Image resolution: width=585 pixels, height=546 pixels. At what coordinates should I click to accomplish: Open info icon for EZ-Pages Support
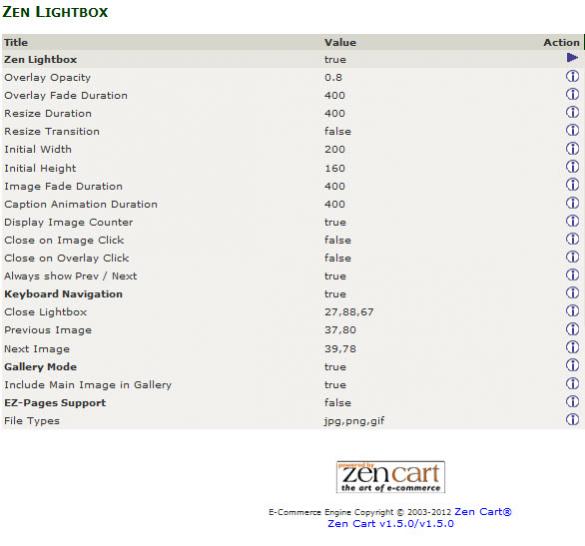(572, 402)
